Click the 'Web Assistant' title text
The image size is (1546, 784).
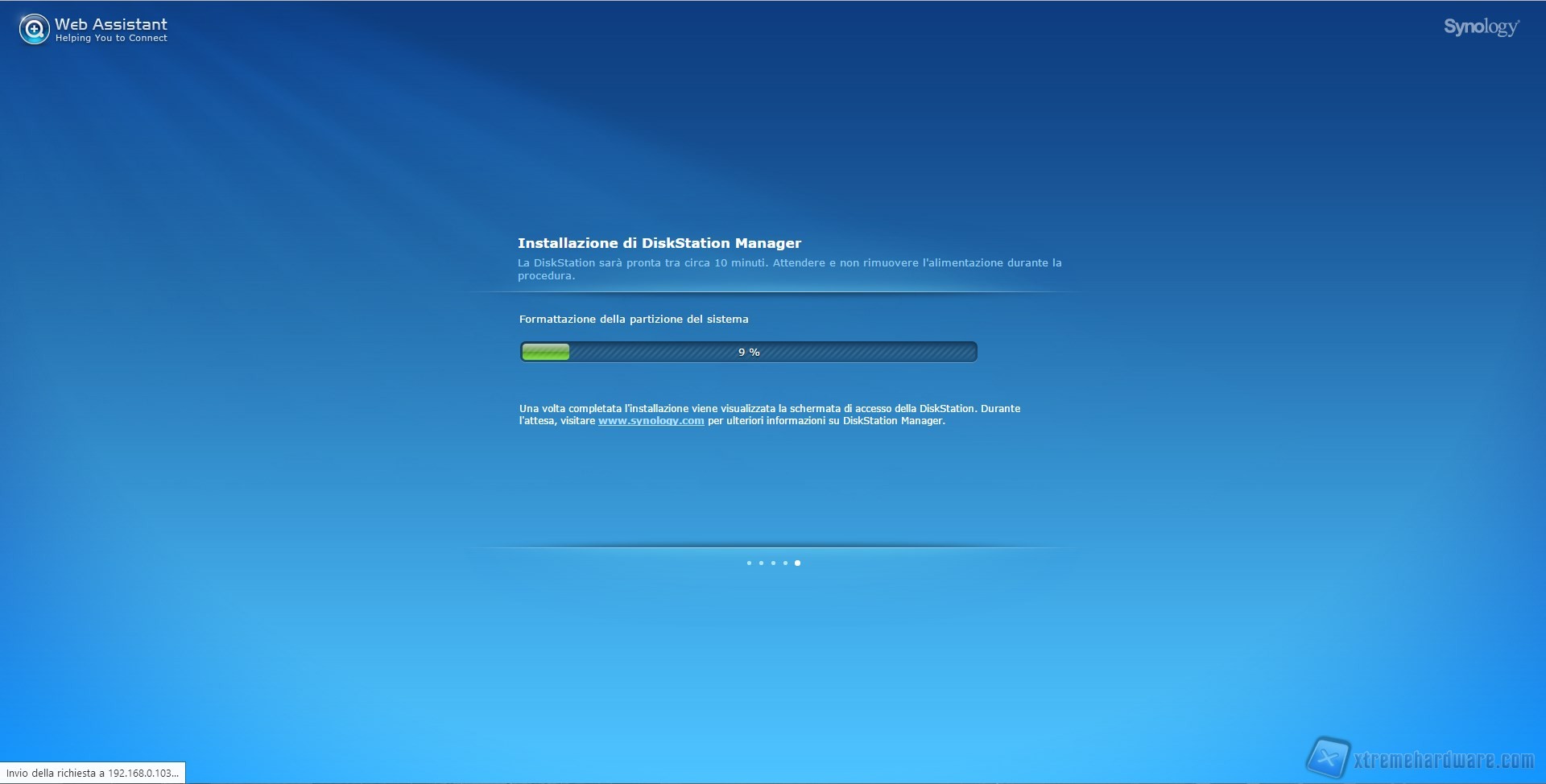click(111, 24)
